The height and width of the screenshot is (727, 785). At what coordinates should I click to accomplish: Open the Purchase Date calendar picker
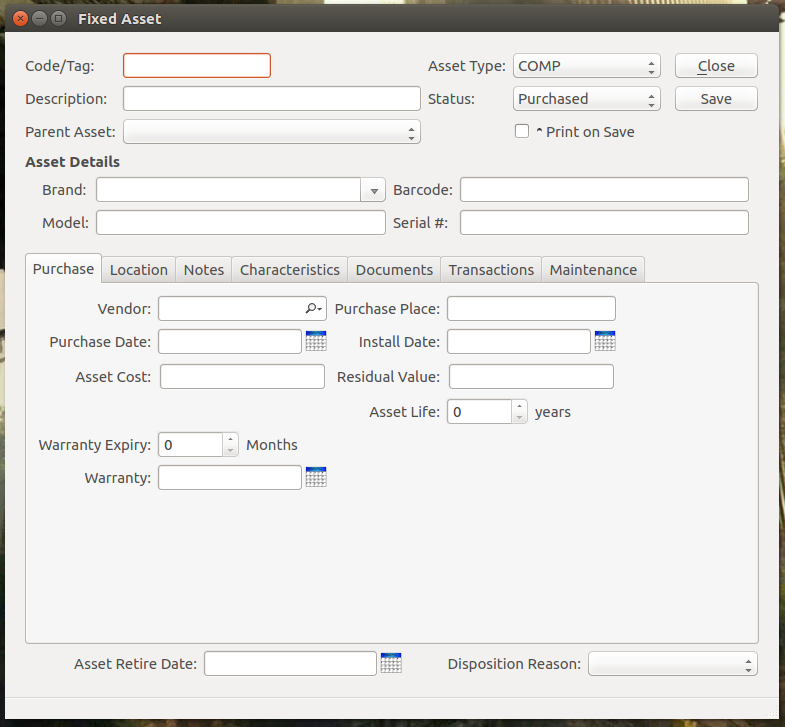(316, 341)
